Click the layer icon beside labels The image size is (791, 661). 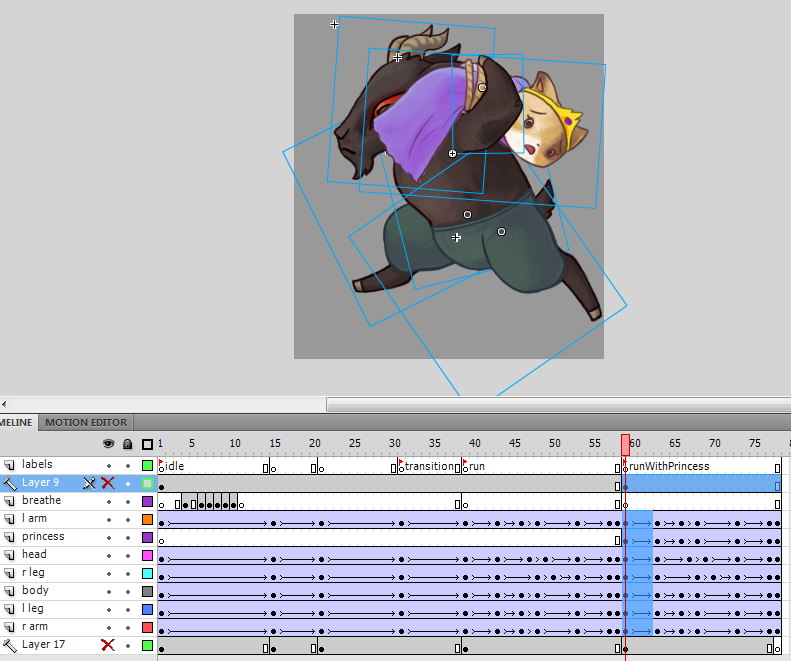tap(10, 465)
